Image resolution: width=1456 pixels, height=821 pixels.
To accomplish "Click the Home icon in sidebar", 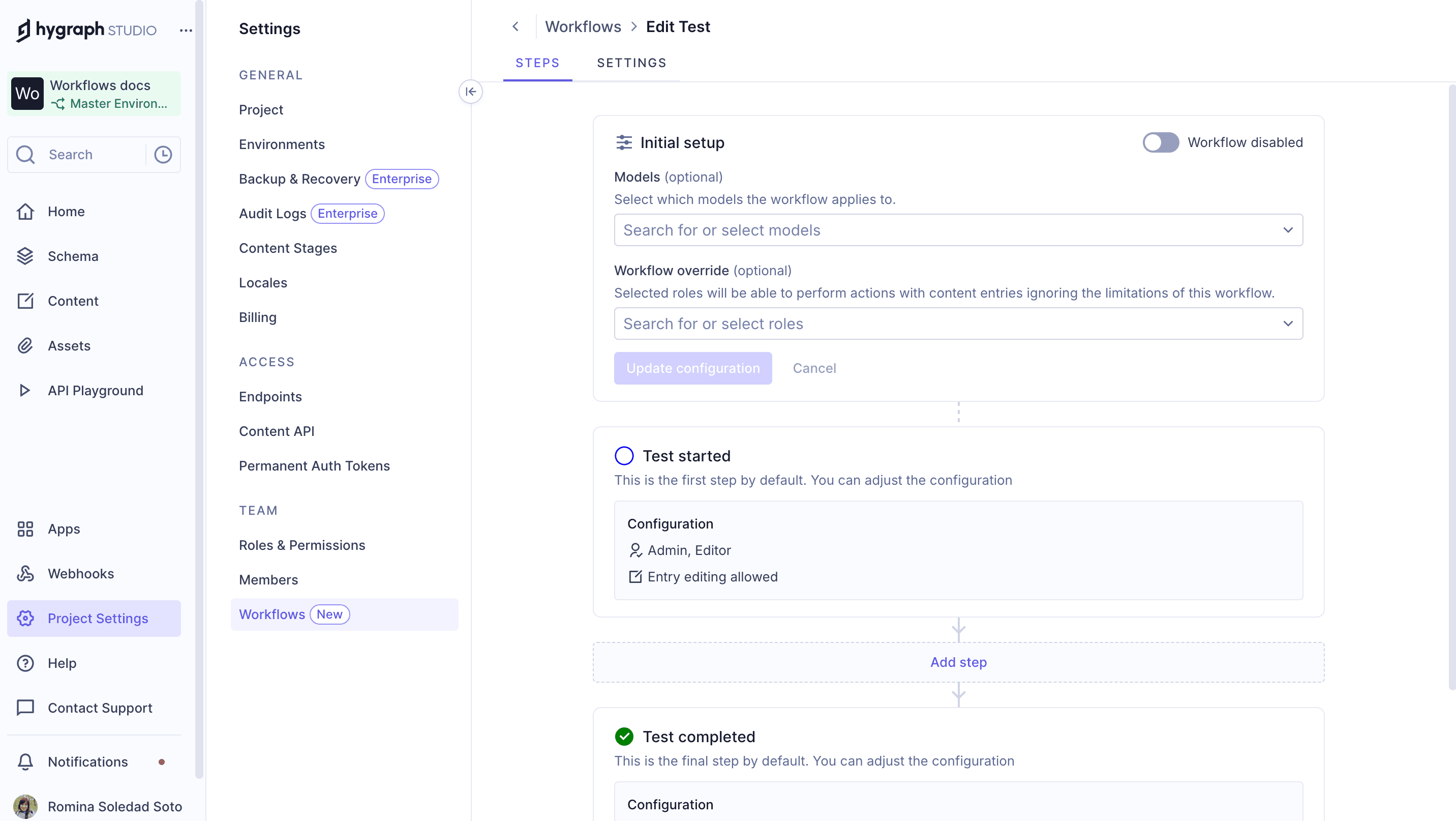I will 25,212.
